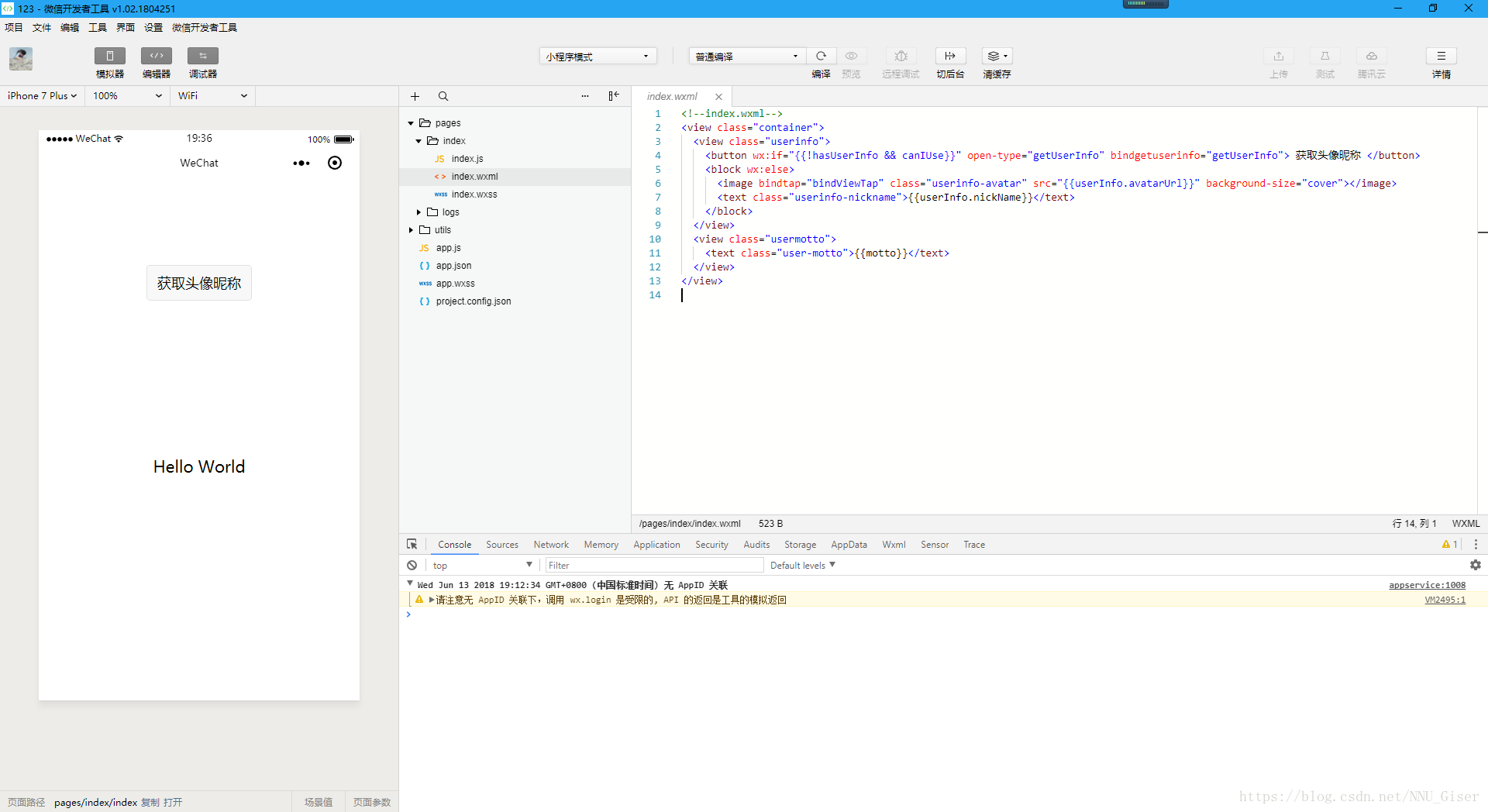Open the iPhone 7 Plus device dropdown

42,96
